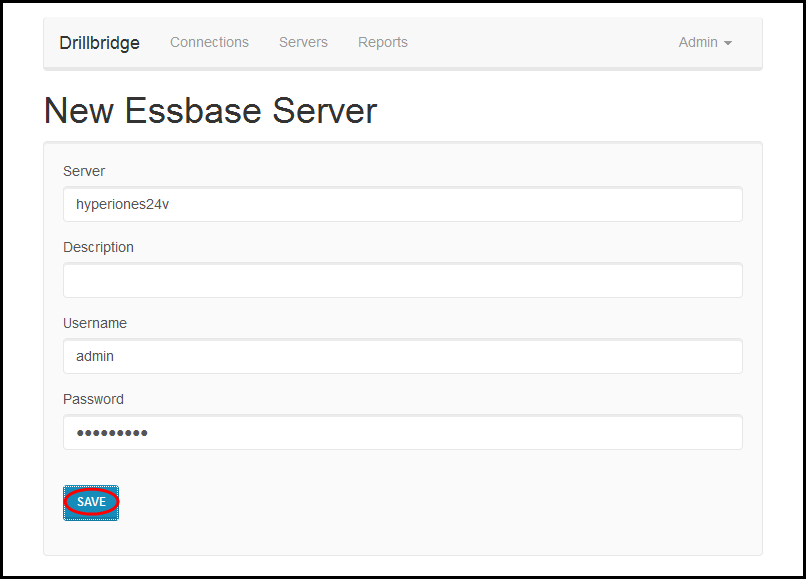
Task: Click the Description field label
Action: [98, 247]
